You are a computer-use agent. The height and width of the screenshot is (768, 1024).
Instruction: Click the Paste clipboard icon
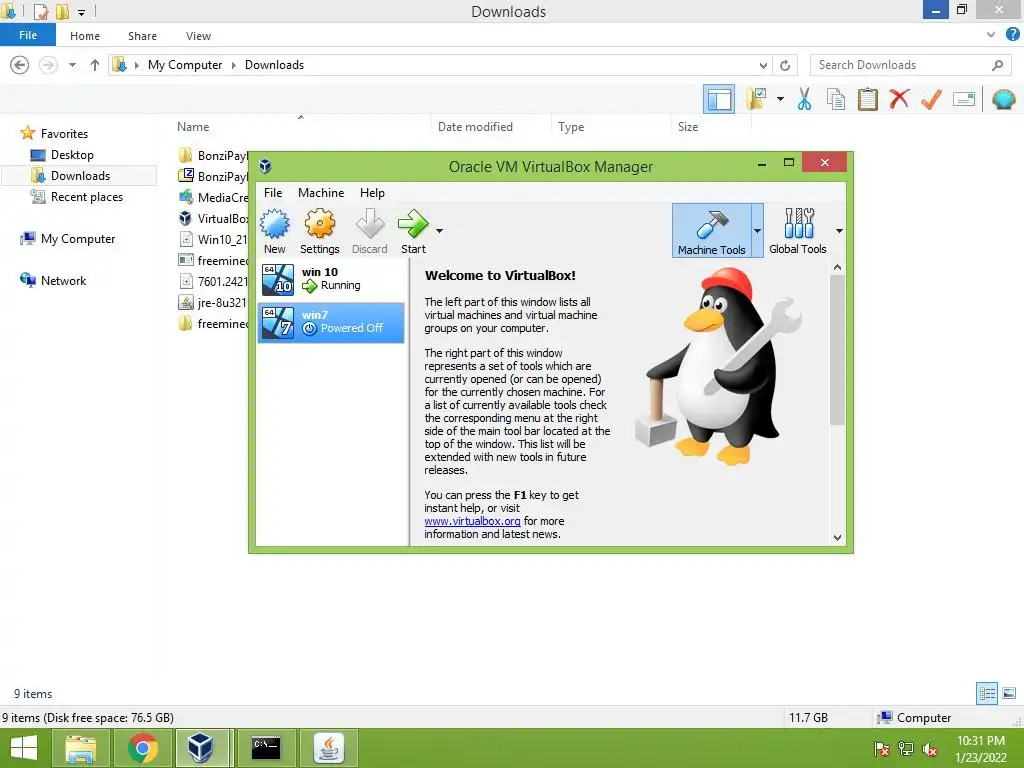[x=867, y=99]
